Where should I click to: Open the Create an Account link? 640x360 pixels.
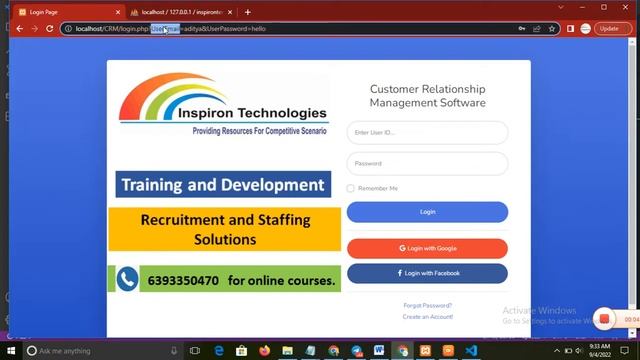click(x=427, y=317)
